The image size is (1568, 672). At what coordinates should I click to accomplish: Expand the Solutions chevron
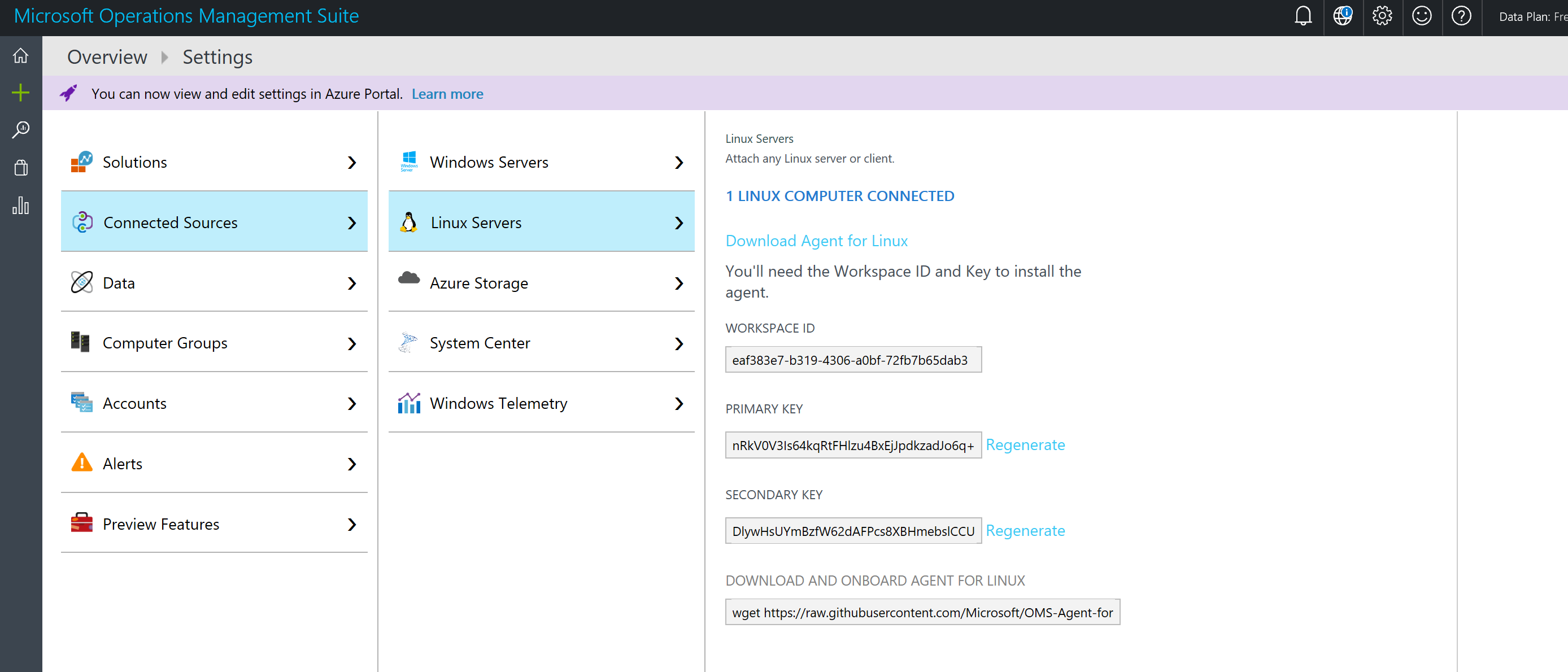[352, 163]
